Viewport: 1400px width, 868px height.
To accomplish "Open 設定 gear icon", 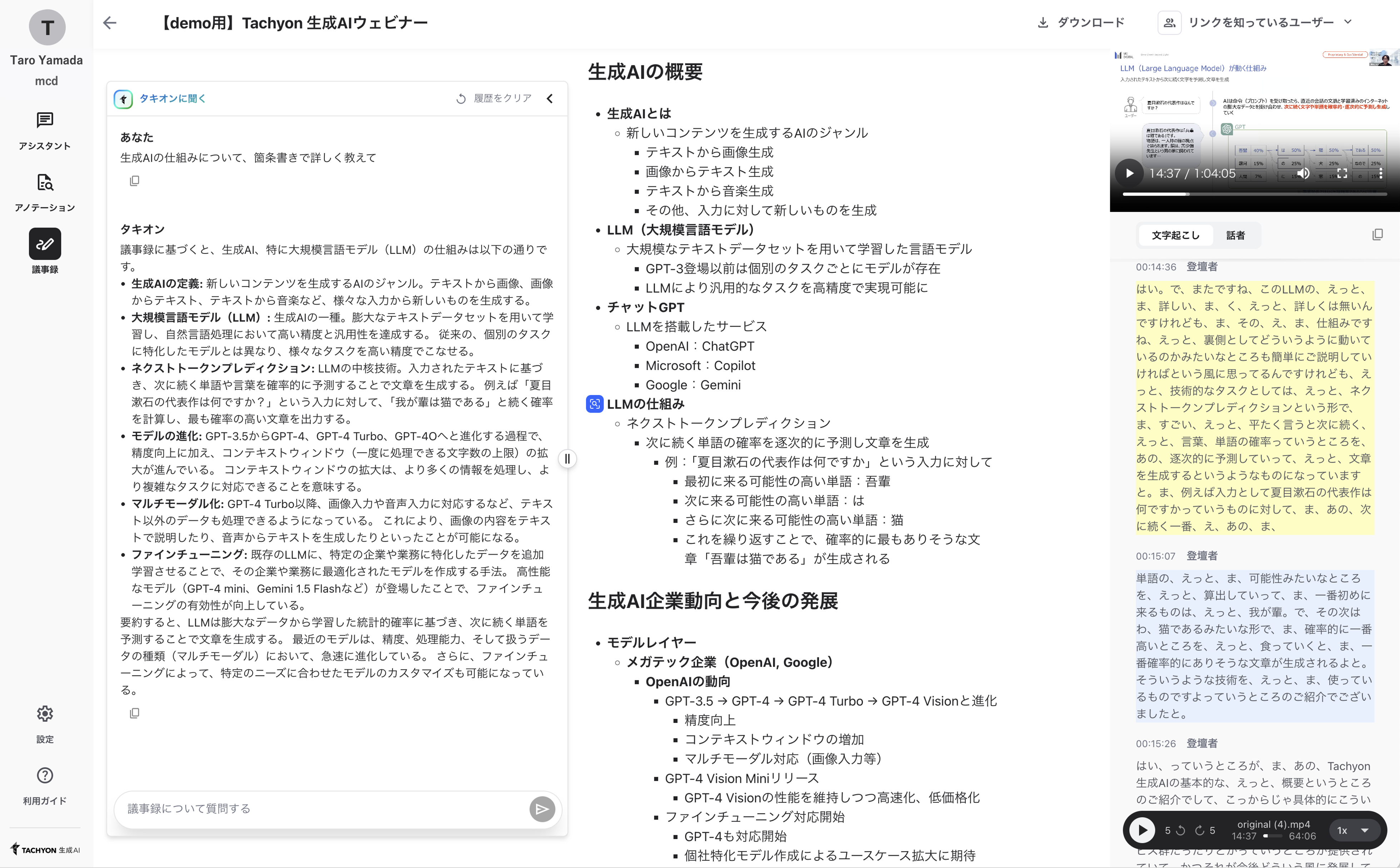I will pos(45,714).
